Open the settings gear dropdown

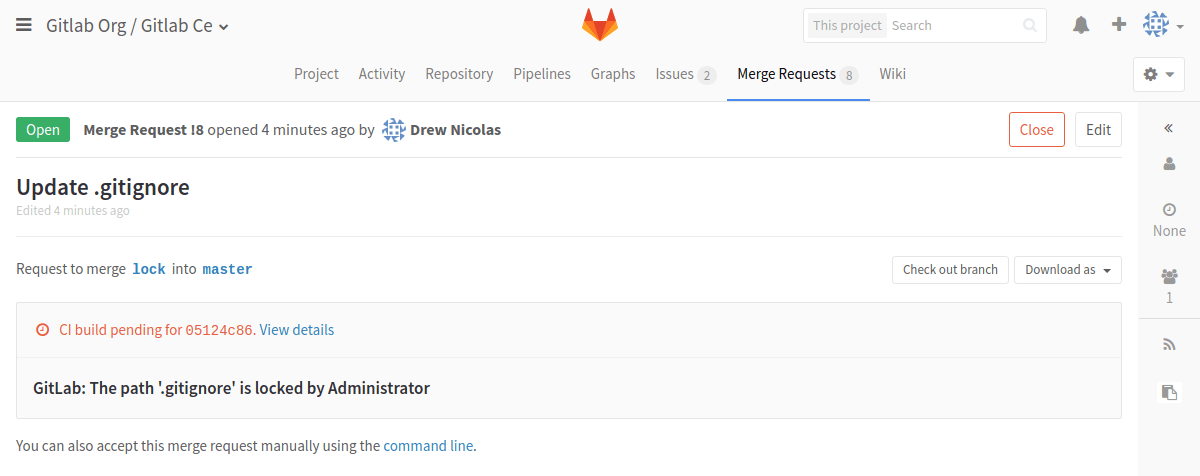coord(1158,74)
